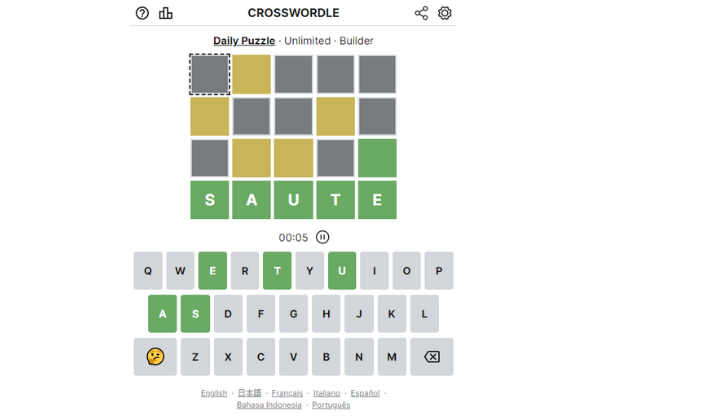Select the dashed-outline first grid cell
The height and width of the screenshot is (420, 715).
point(210,74)
